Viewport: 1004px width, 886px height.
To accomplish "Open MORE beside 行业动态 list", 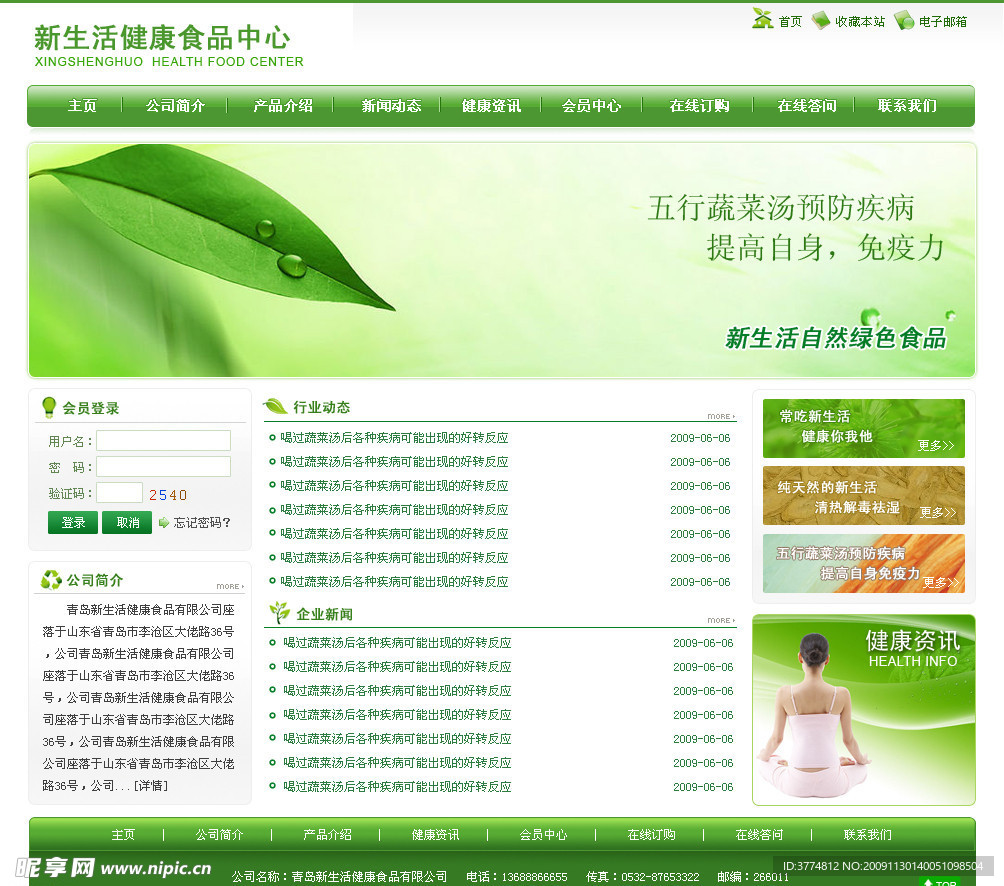I will tap(718, 416).
